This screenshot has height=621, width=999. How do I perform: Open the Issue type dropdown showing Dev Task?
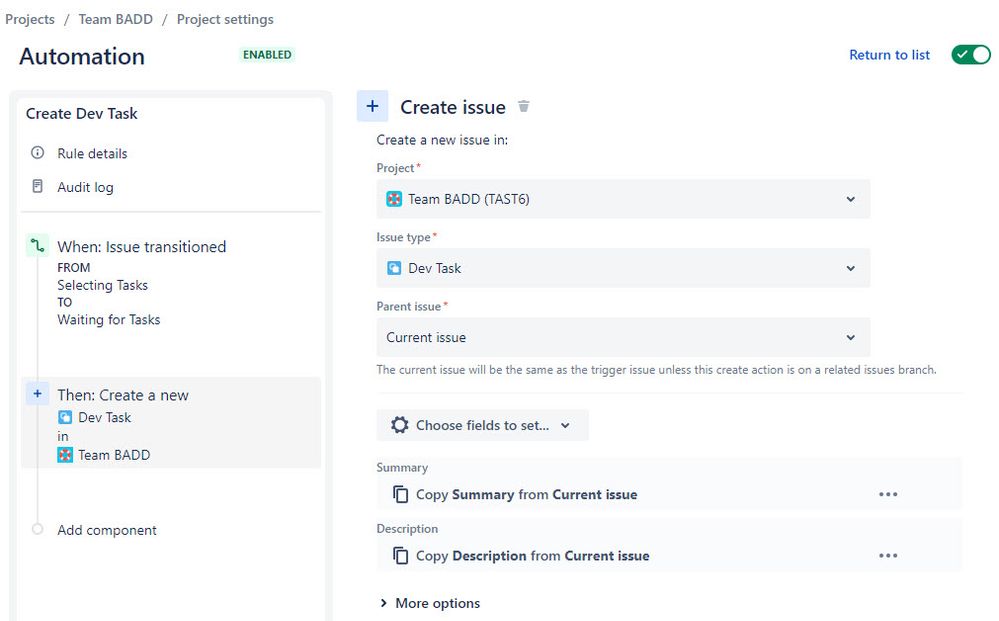pos(623,268)
